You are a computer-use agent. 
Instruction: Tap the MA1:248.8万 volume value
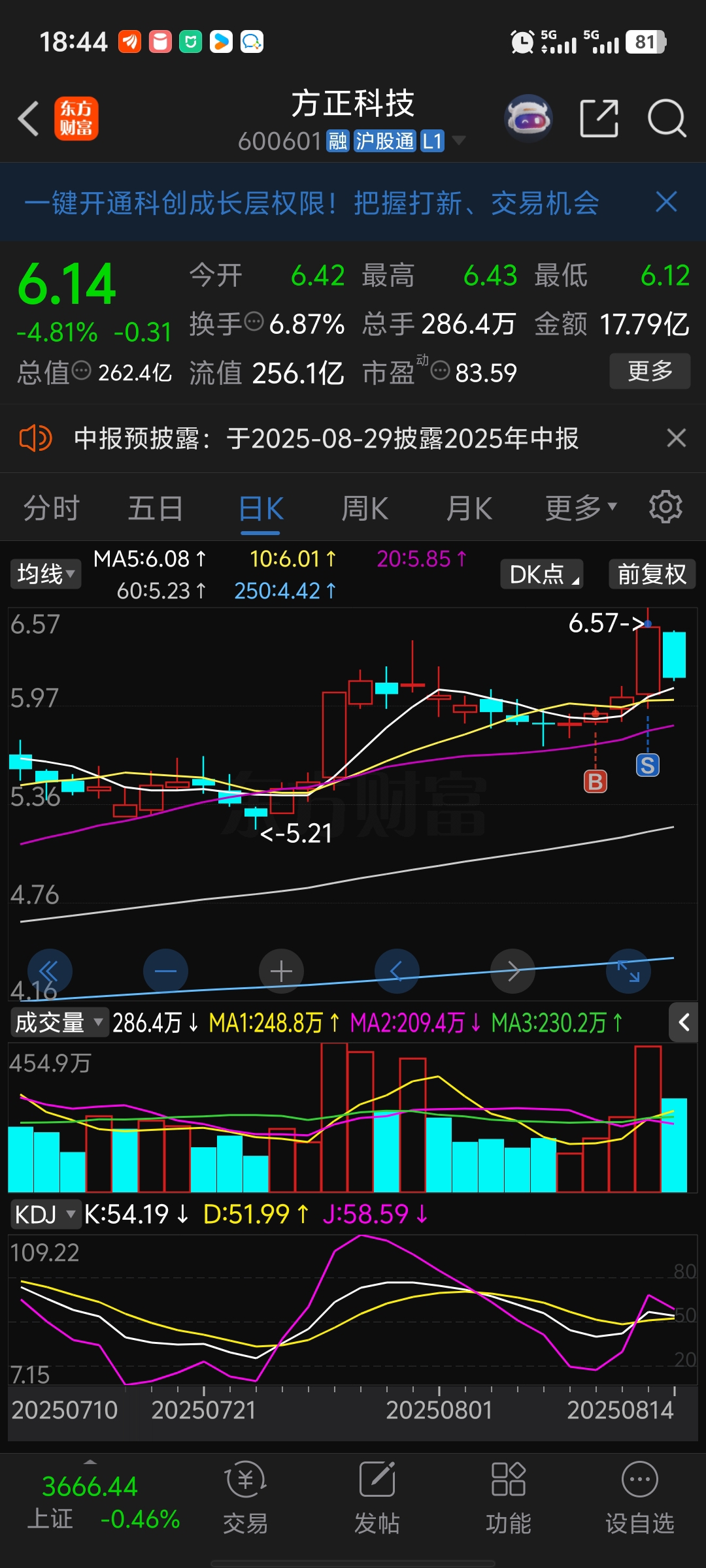274,1022
